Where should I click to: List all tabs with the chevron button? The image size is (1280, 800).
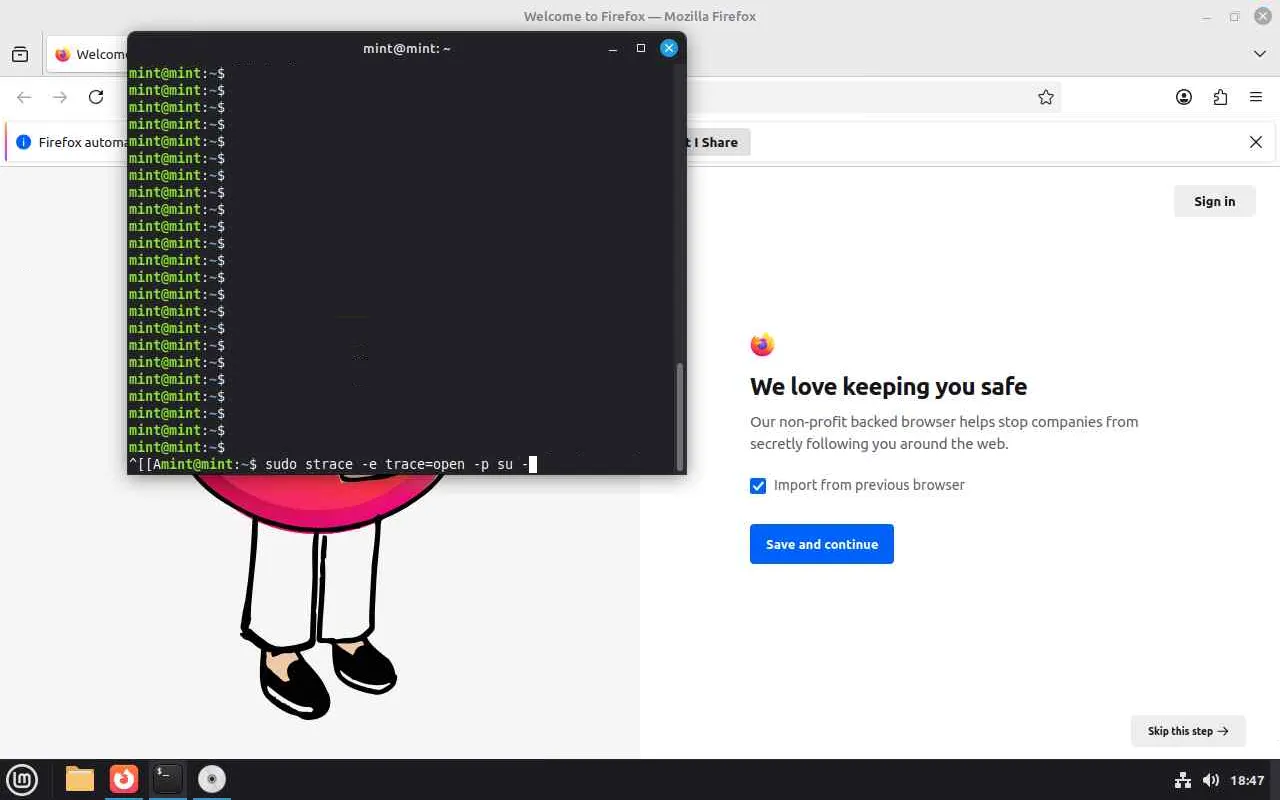(x=1260, y=54)
